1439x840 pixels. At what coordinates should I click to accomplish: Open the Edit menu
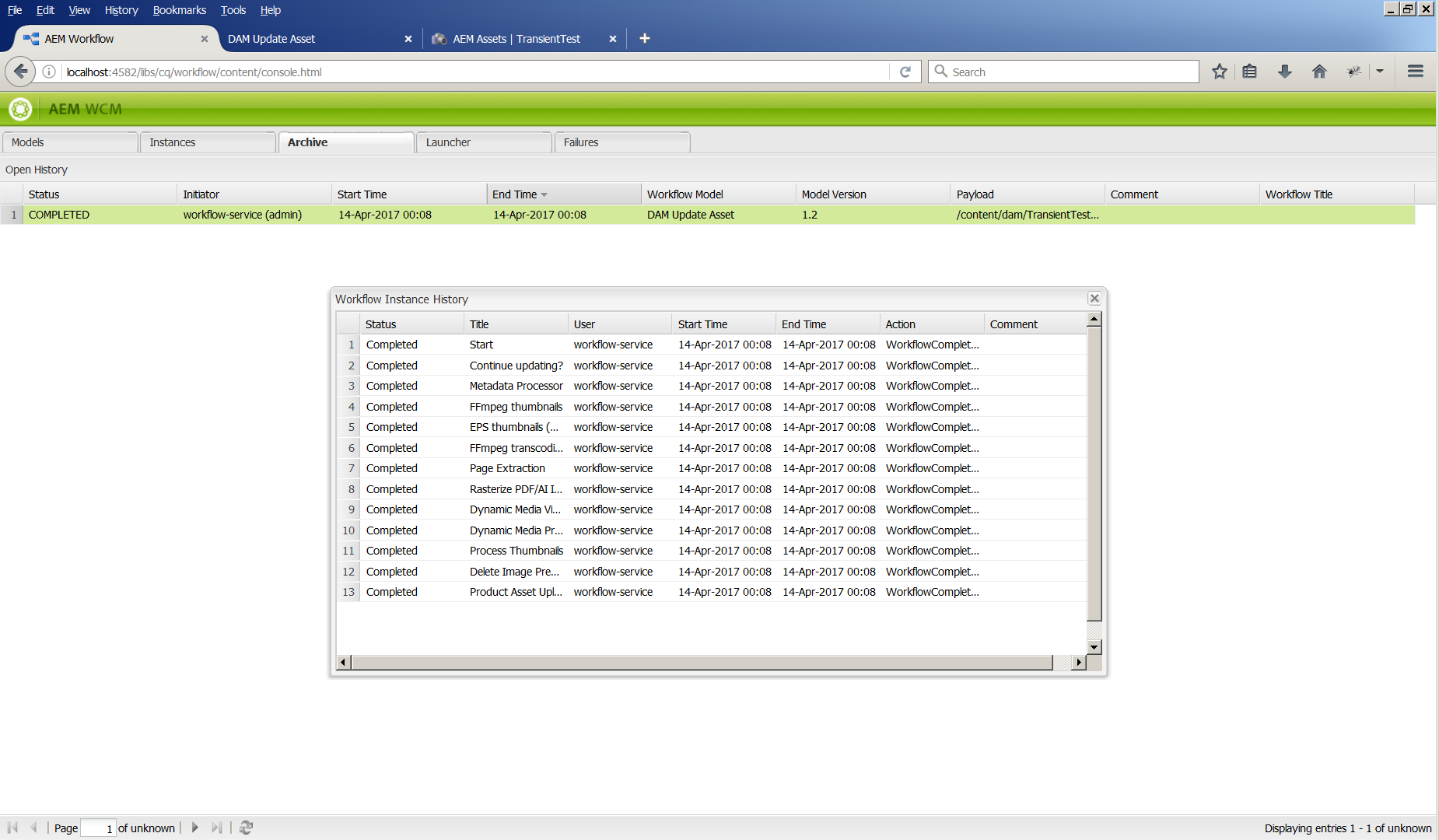point(45,10)
